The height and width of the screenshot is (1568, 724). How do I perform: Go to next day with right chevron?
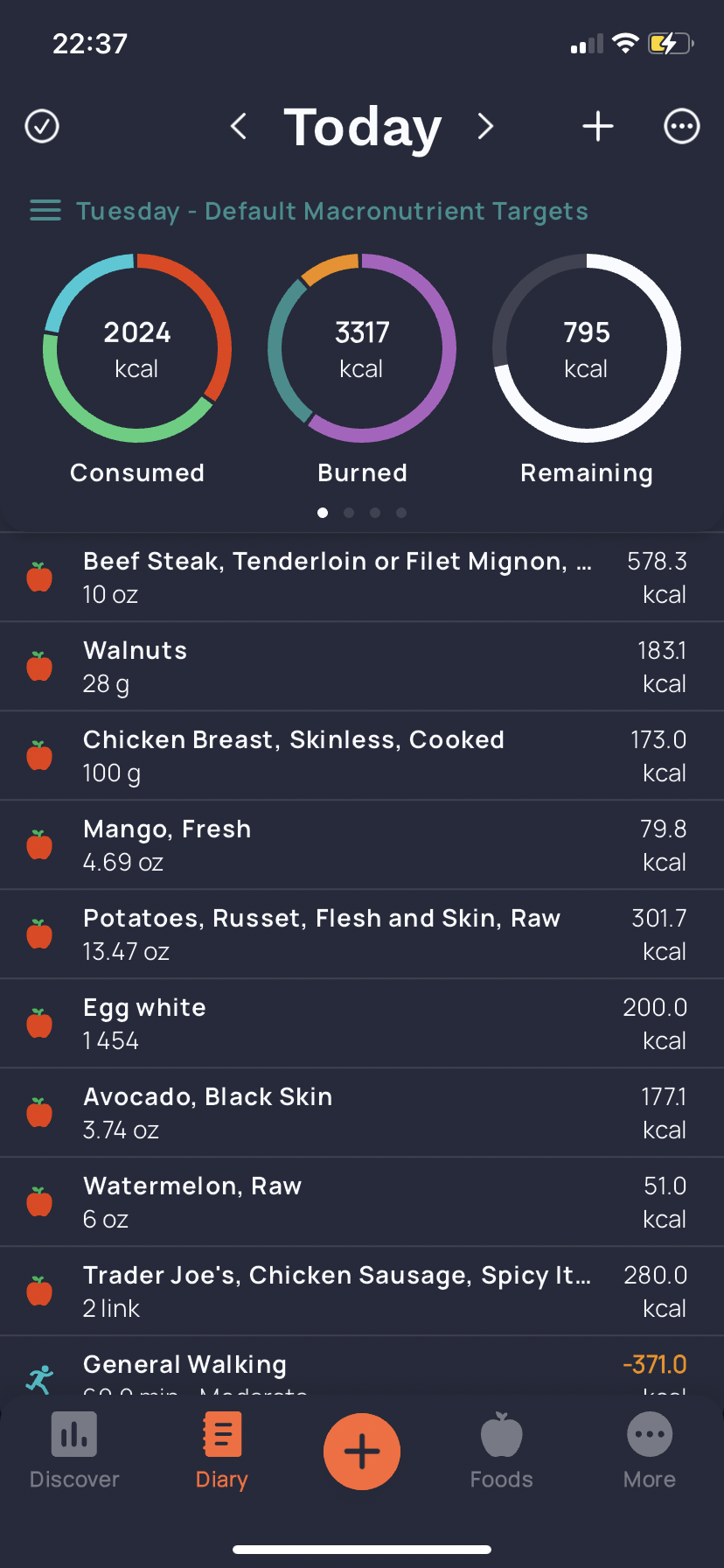click(x=486, y=126)
